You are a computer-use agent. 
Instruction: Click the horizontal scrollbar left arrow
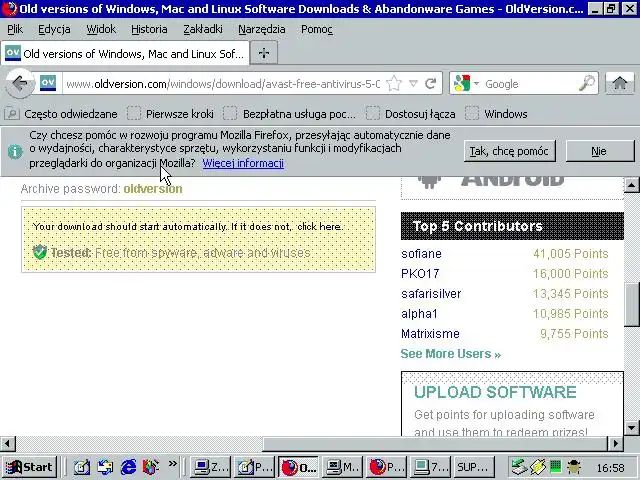point(8,443)
